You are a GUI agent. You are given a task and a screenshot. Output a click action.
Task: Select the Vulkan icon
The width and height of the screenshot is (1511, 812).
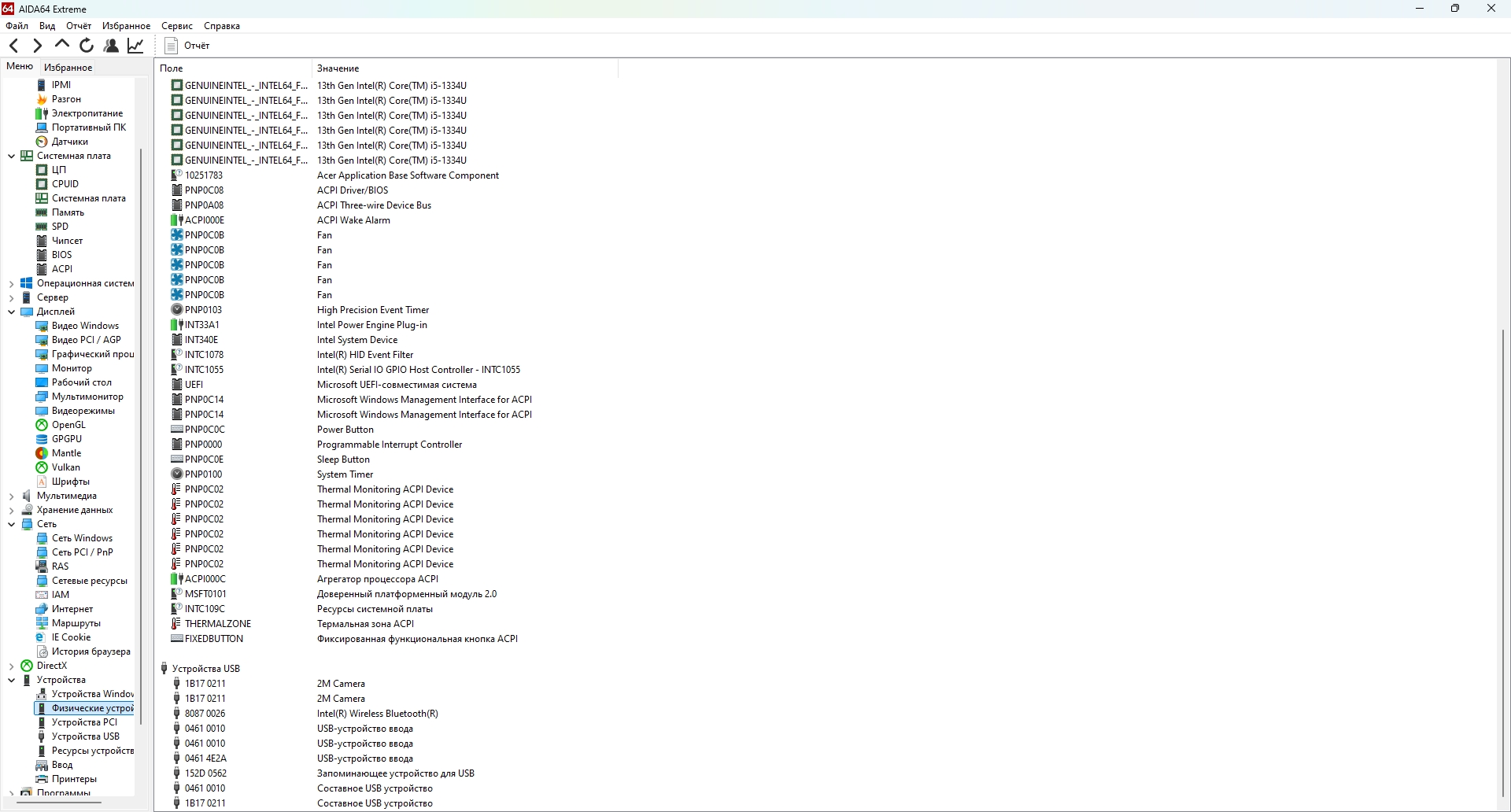click(x=42, y=467)
